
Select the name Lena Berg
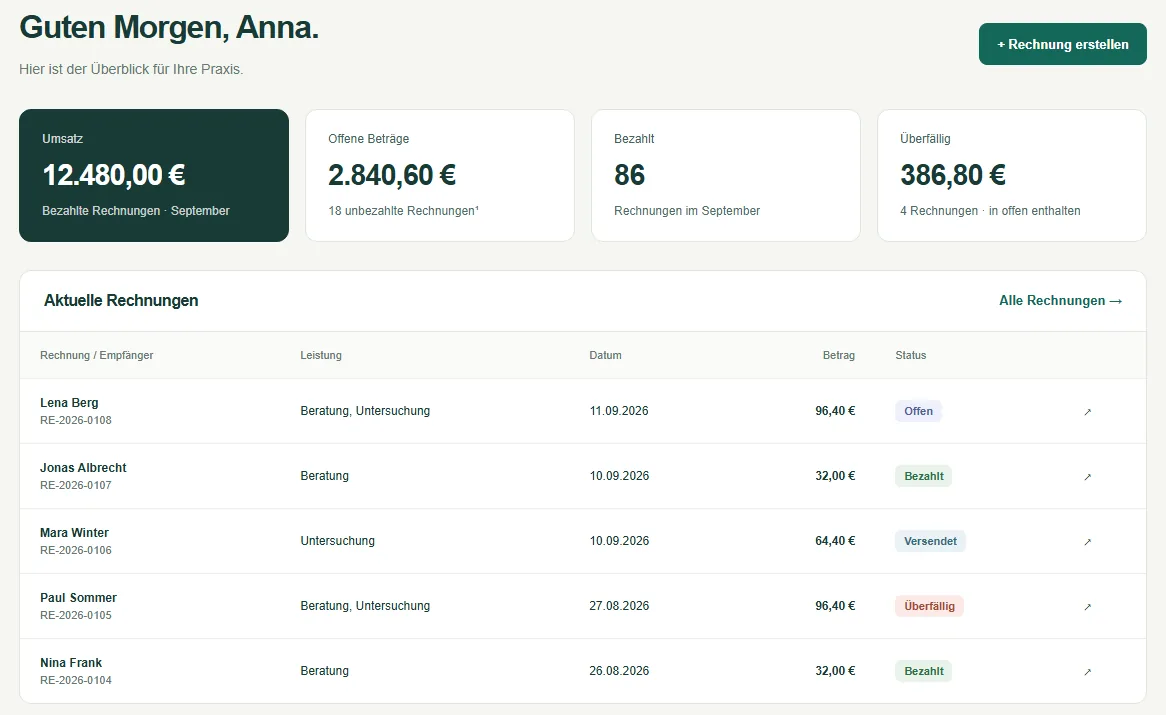69,402
